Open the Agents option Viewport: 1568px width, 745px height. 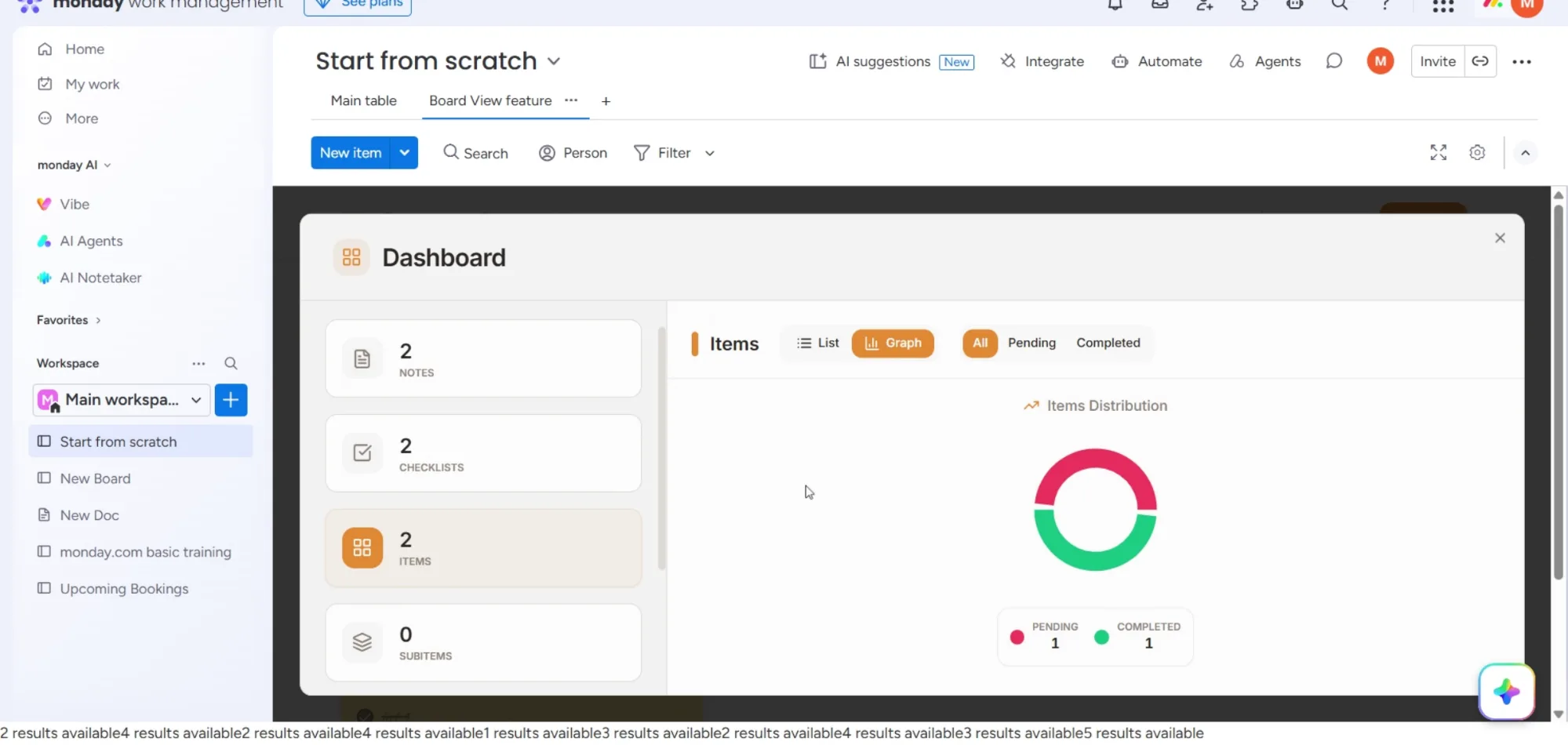tap(1264, 61)
